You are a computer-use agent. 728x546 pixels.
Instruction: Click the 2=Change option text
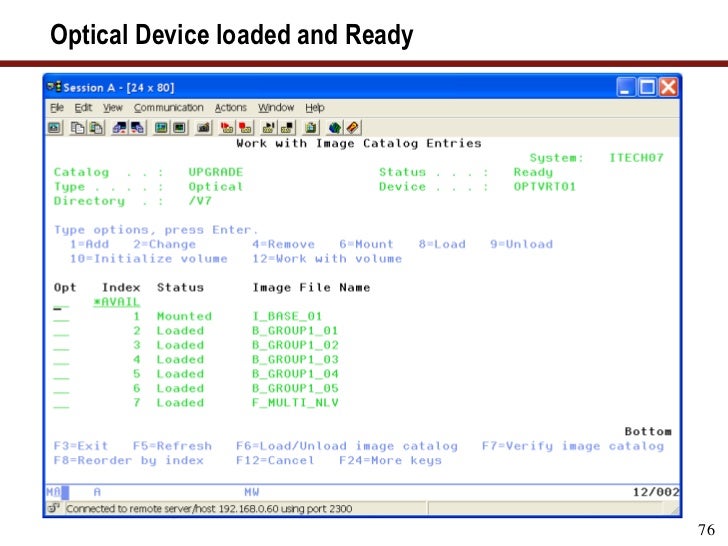164,245
